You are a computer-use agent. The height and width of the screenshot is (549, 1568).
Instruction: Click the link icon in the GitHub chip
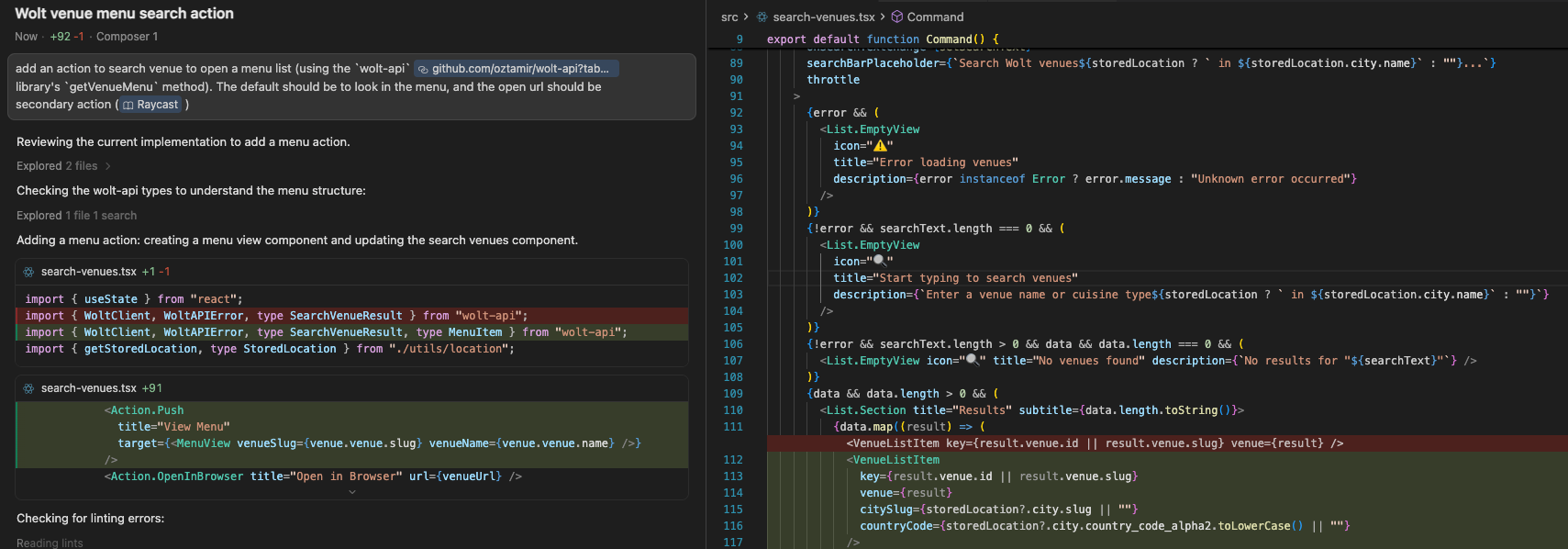(423, 69)
